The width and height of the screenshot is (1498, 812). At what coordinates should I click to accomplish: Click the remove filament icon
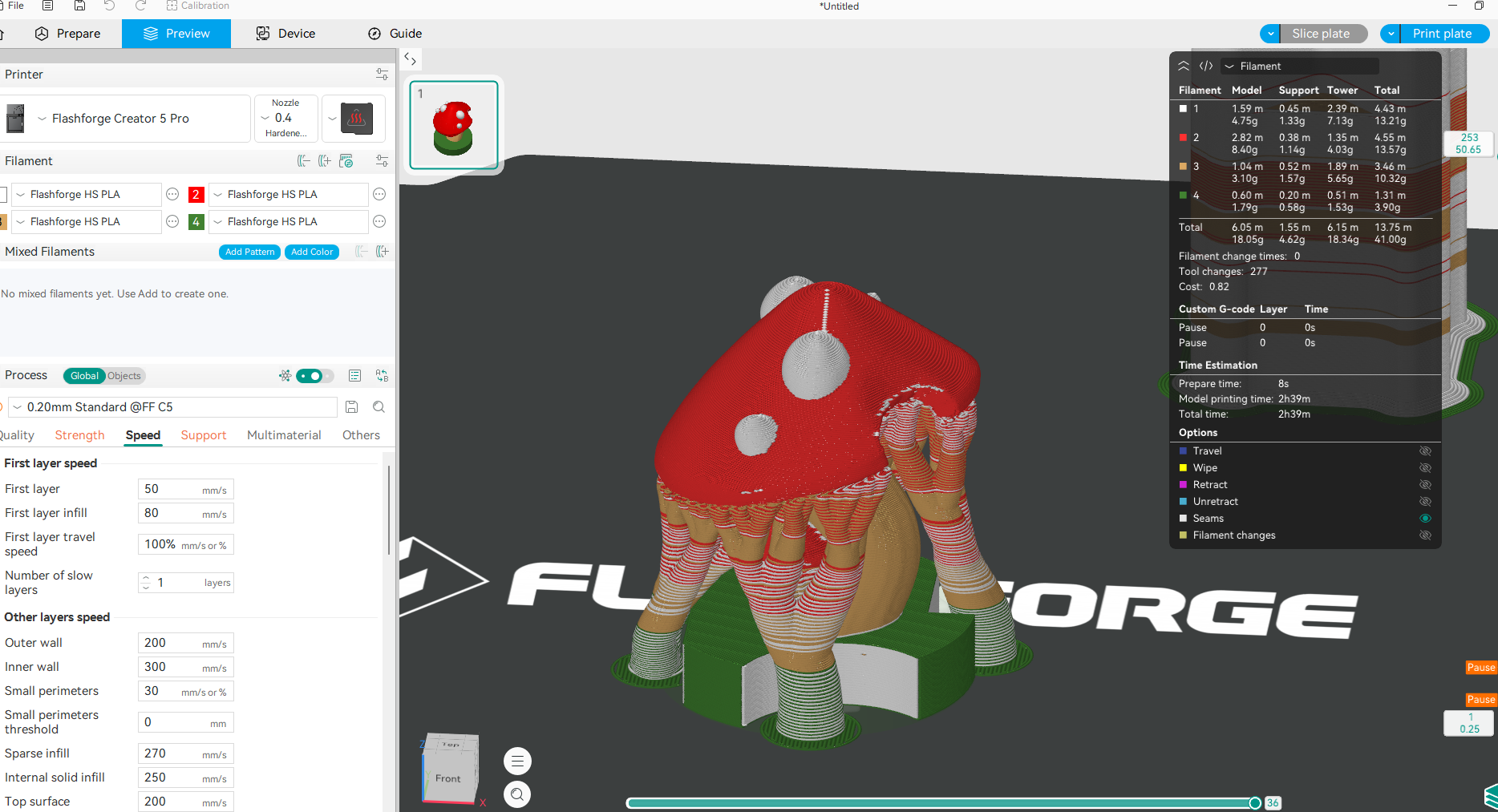[304, 161]
